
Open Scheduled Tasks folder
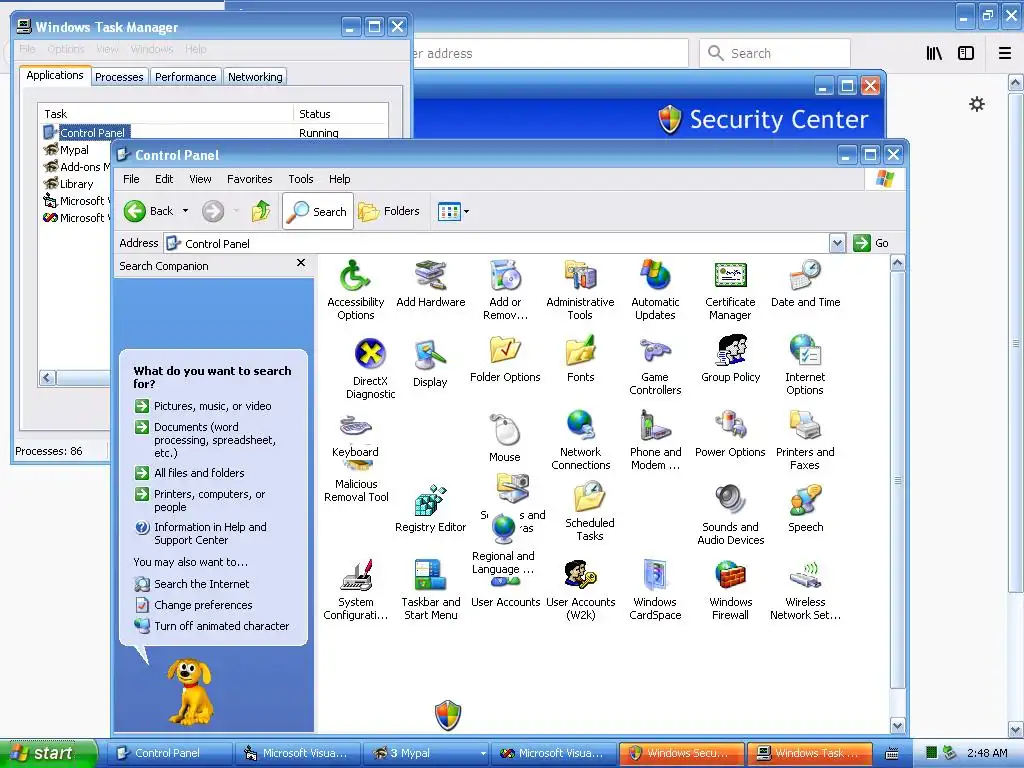[589, 511]
